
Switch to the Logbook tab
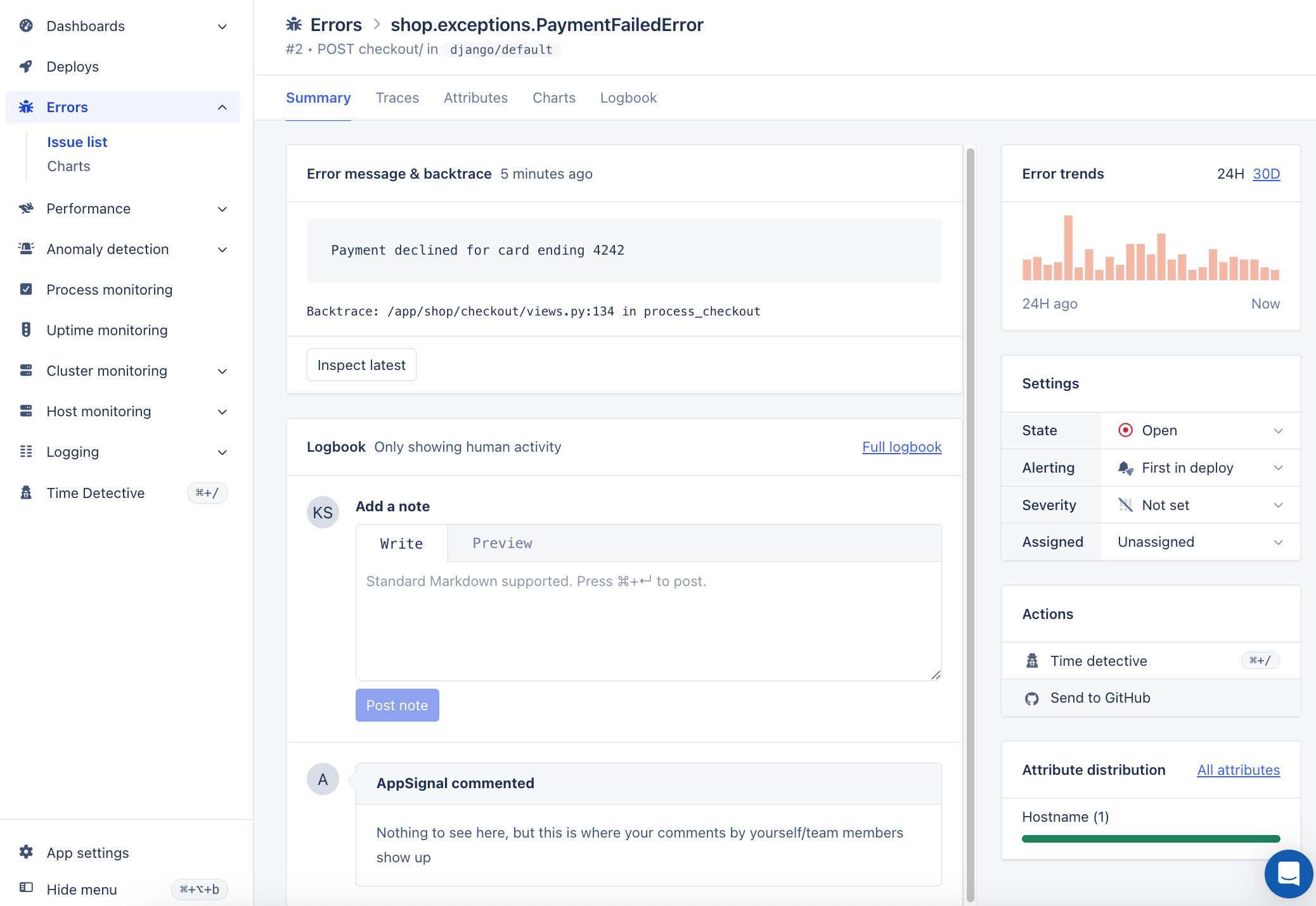(x=628, y=98)
